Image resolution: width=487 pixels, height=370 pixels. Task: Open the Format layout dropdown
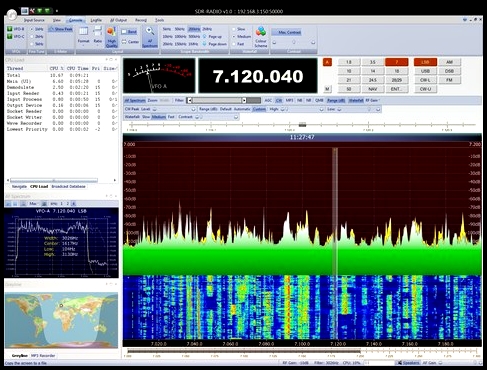[x=83, y=36]
